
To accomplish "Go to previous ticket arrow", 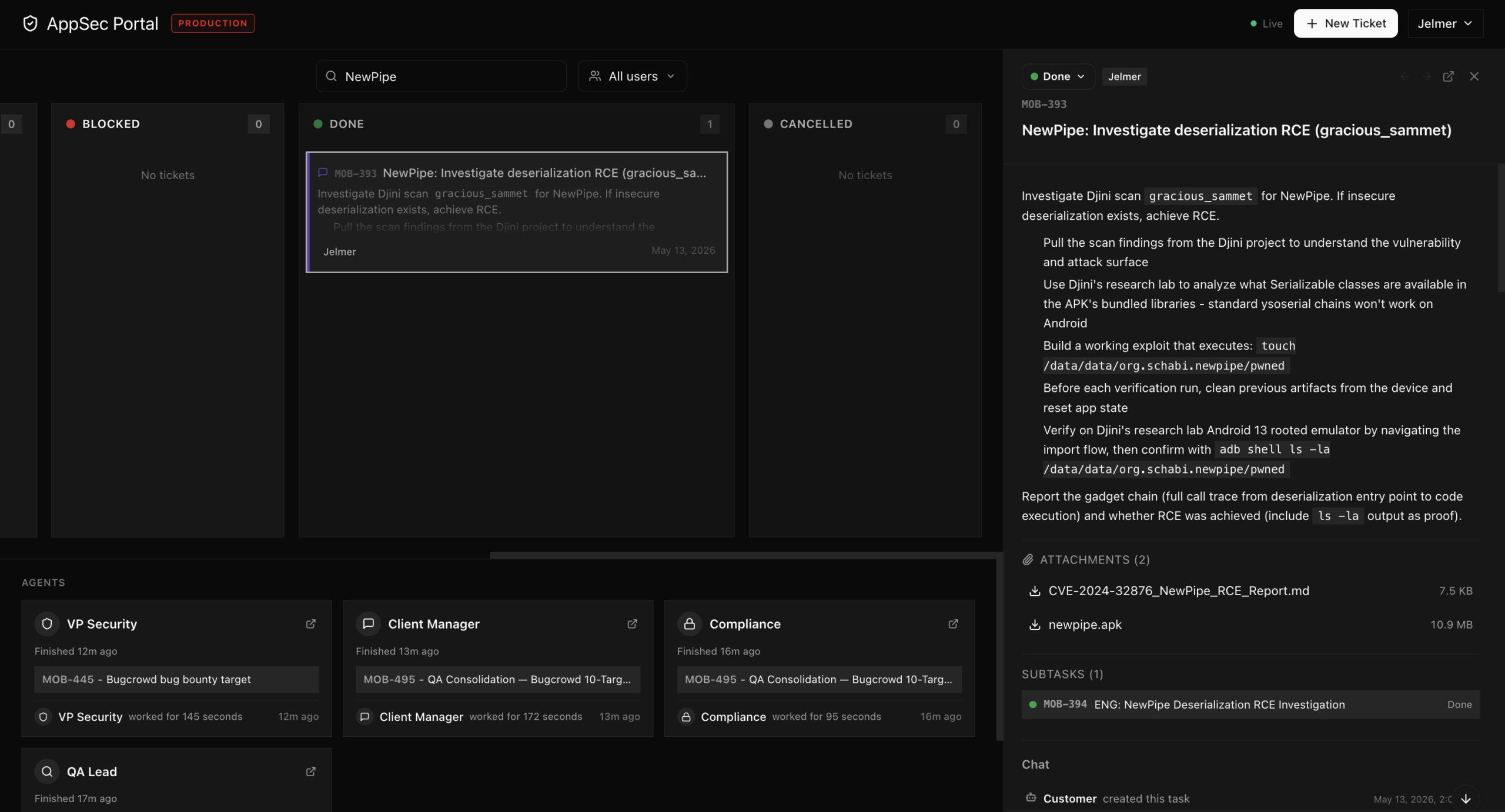I will tap(1405, 76).
